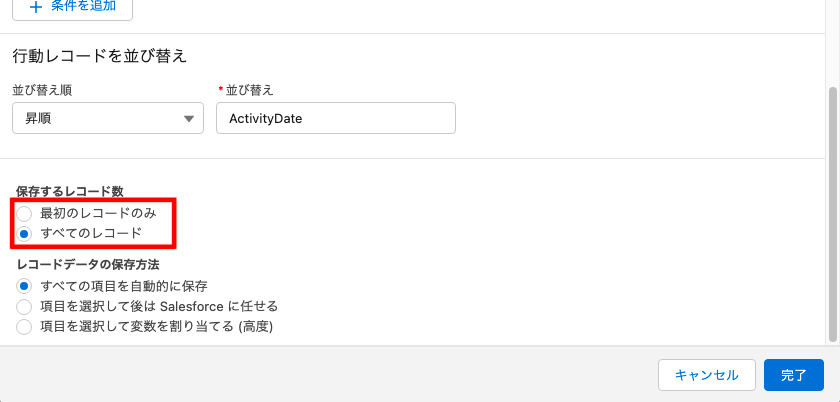This screenshot has width=840, height=402.
Task: Click the 最初のレコードのみ label text
Action: (x=99, y=214)
